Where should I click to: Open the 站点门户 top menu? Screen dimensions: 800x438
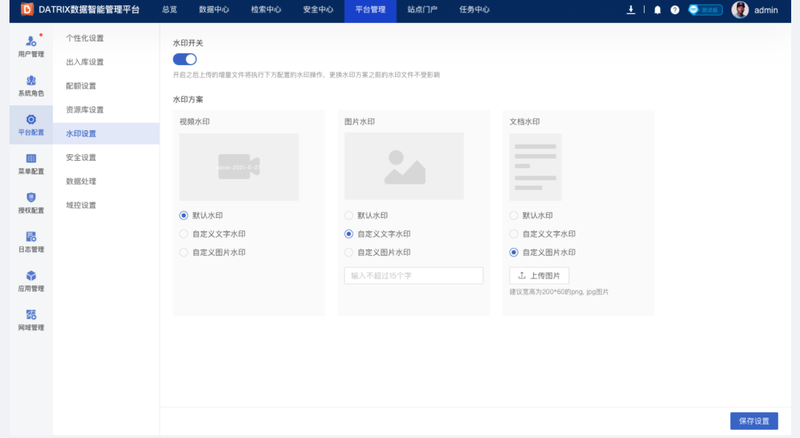[x=422, y=10]
